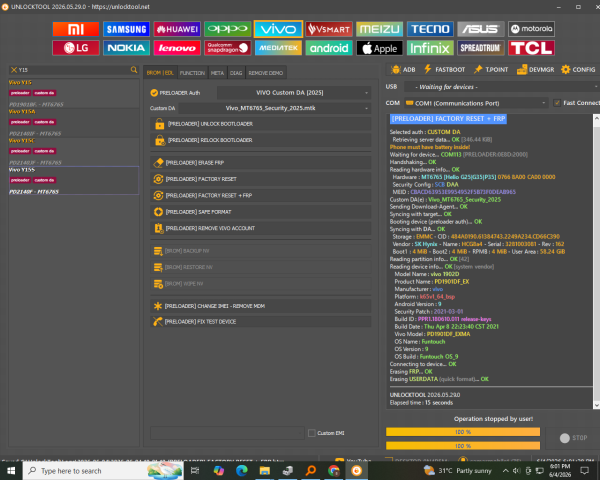Open VIVO Custom DA [2025] auth dropdown
600x480 pixels.
tap(294, 93)
